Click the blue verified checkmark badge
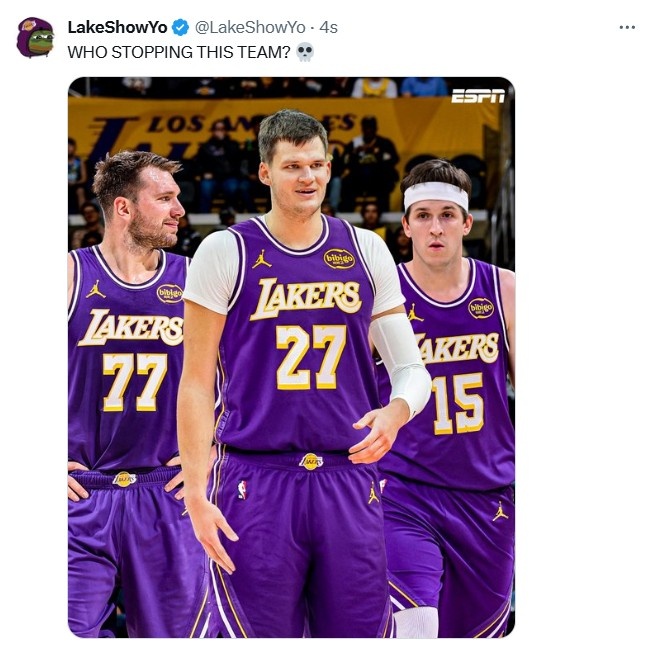The height and width of the screenshot is (646, 650). point(180,27)
